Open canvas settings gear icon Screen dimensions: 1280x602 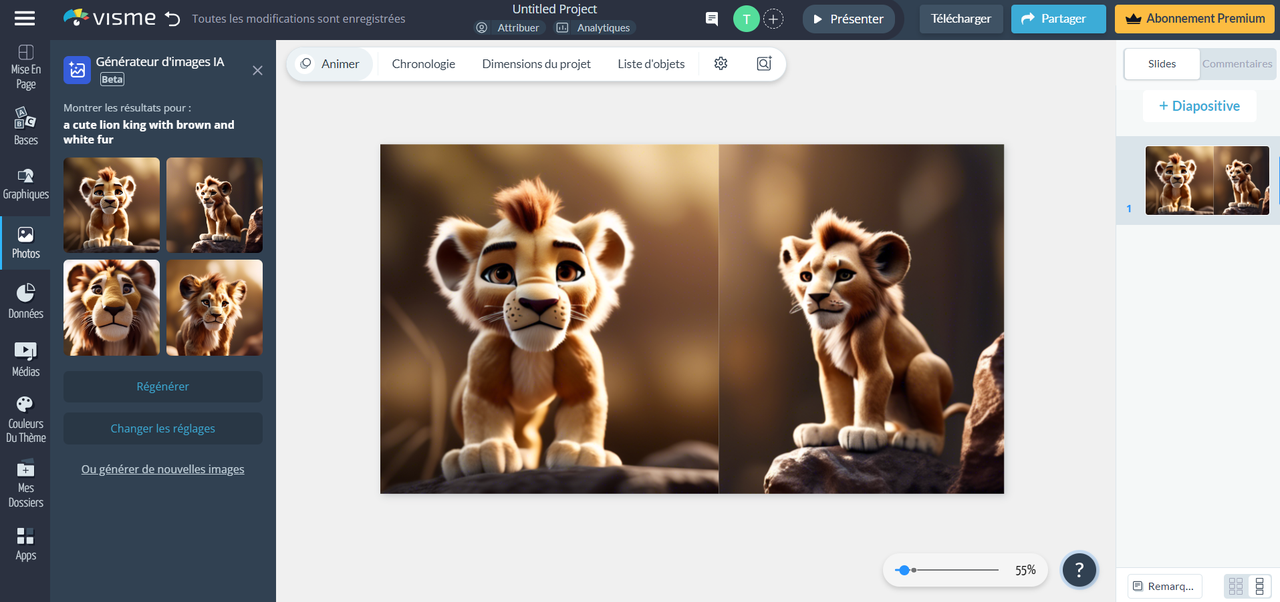coord(721,64)
